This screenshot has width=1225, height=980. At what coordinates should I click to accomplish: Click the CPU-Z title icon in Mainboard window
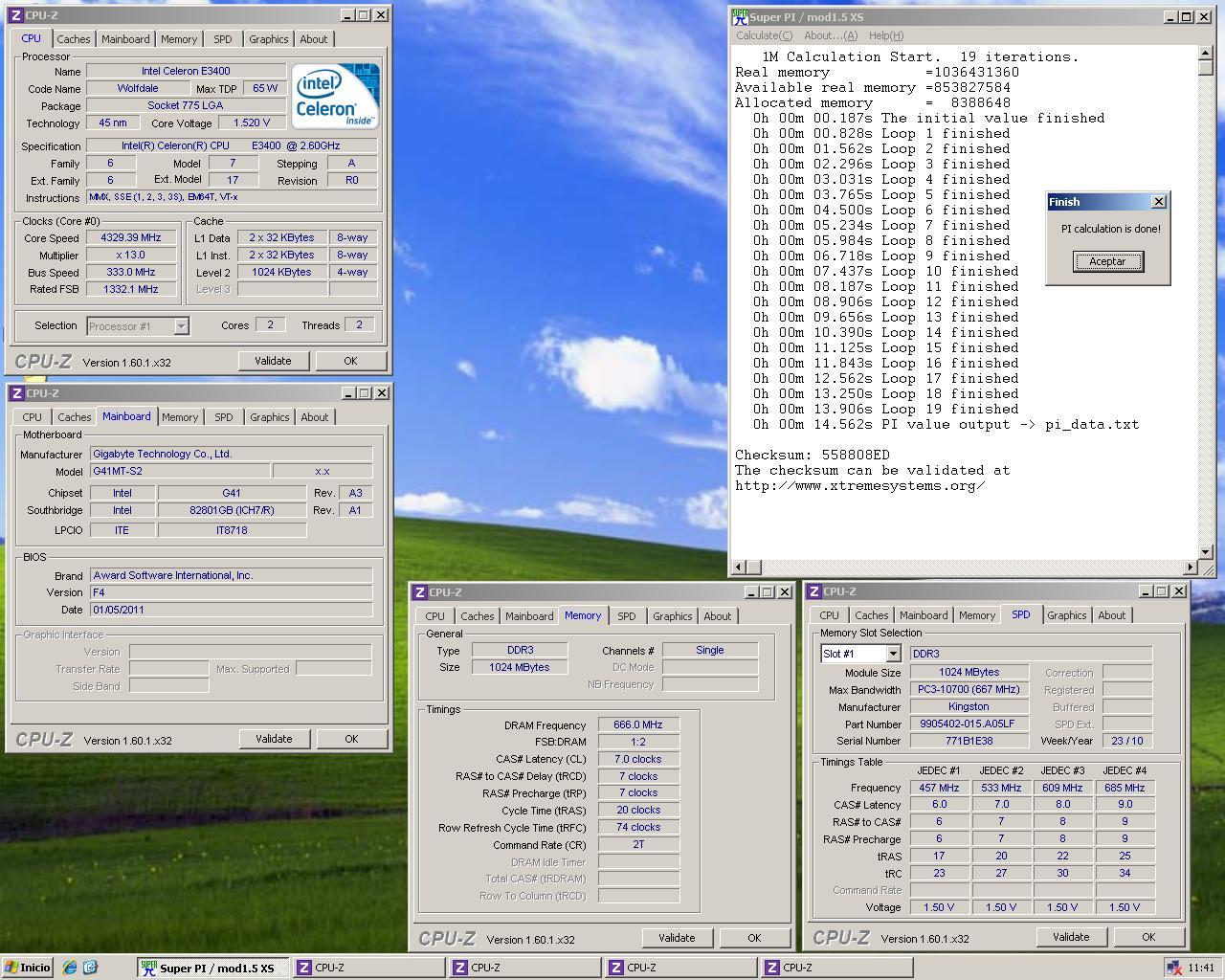17,393
